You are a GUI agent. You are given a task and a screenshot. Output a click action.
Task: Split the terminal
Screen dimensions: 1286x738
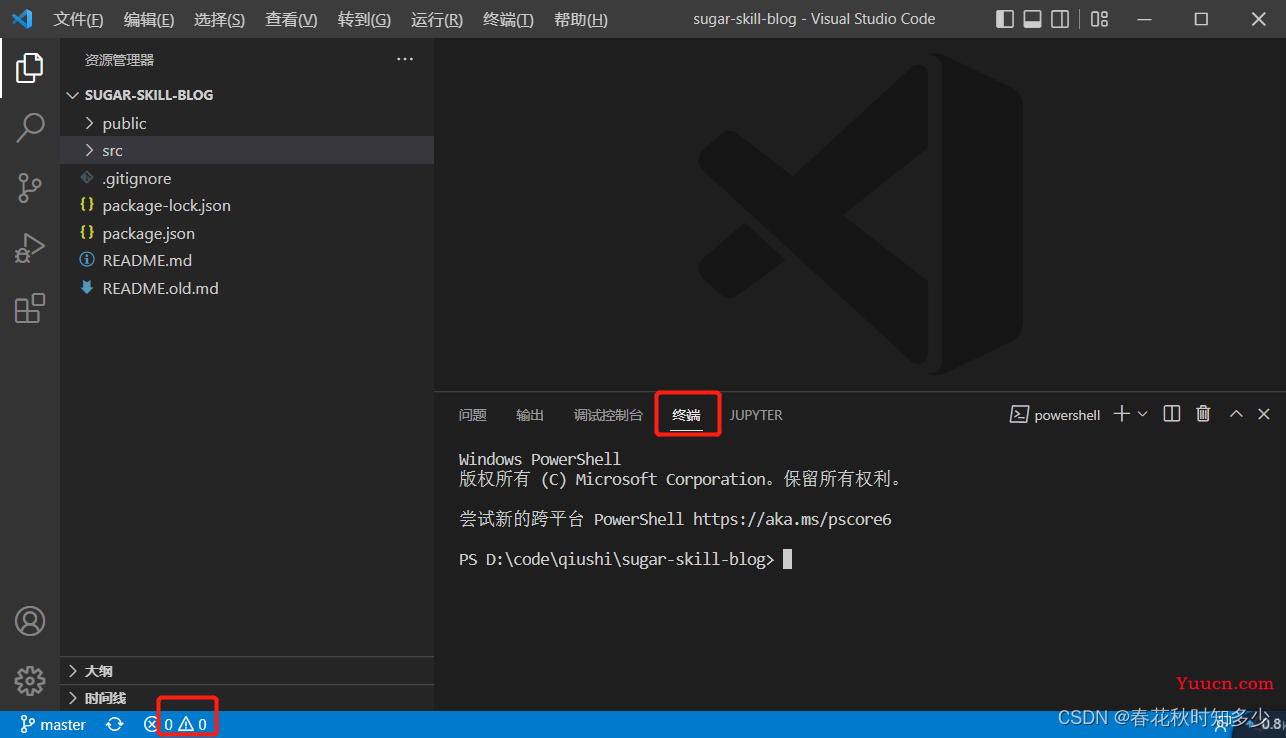1173,414
